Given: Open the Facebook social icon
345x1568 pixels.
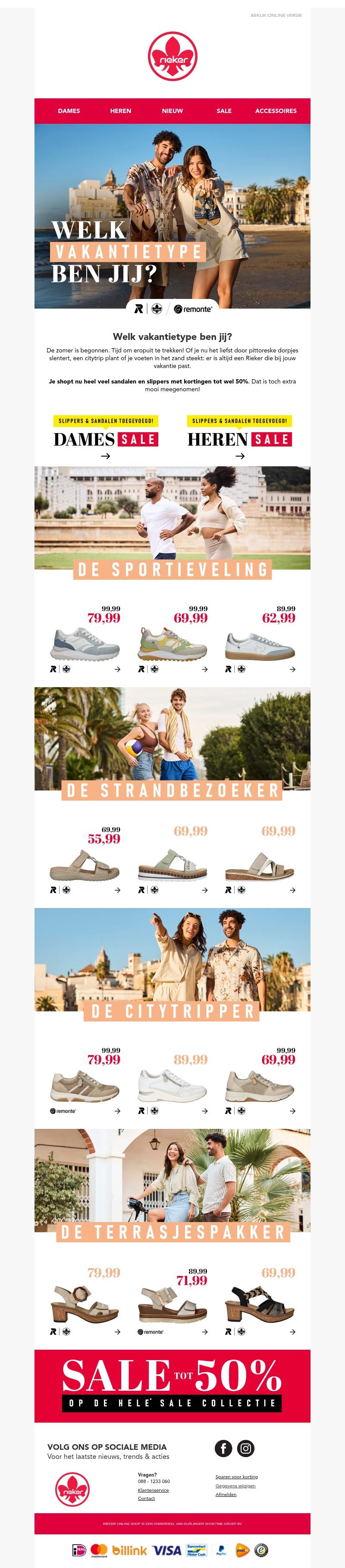Looking at the screenshot, I should tap(223, 1448).
